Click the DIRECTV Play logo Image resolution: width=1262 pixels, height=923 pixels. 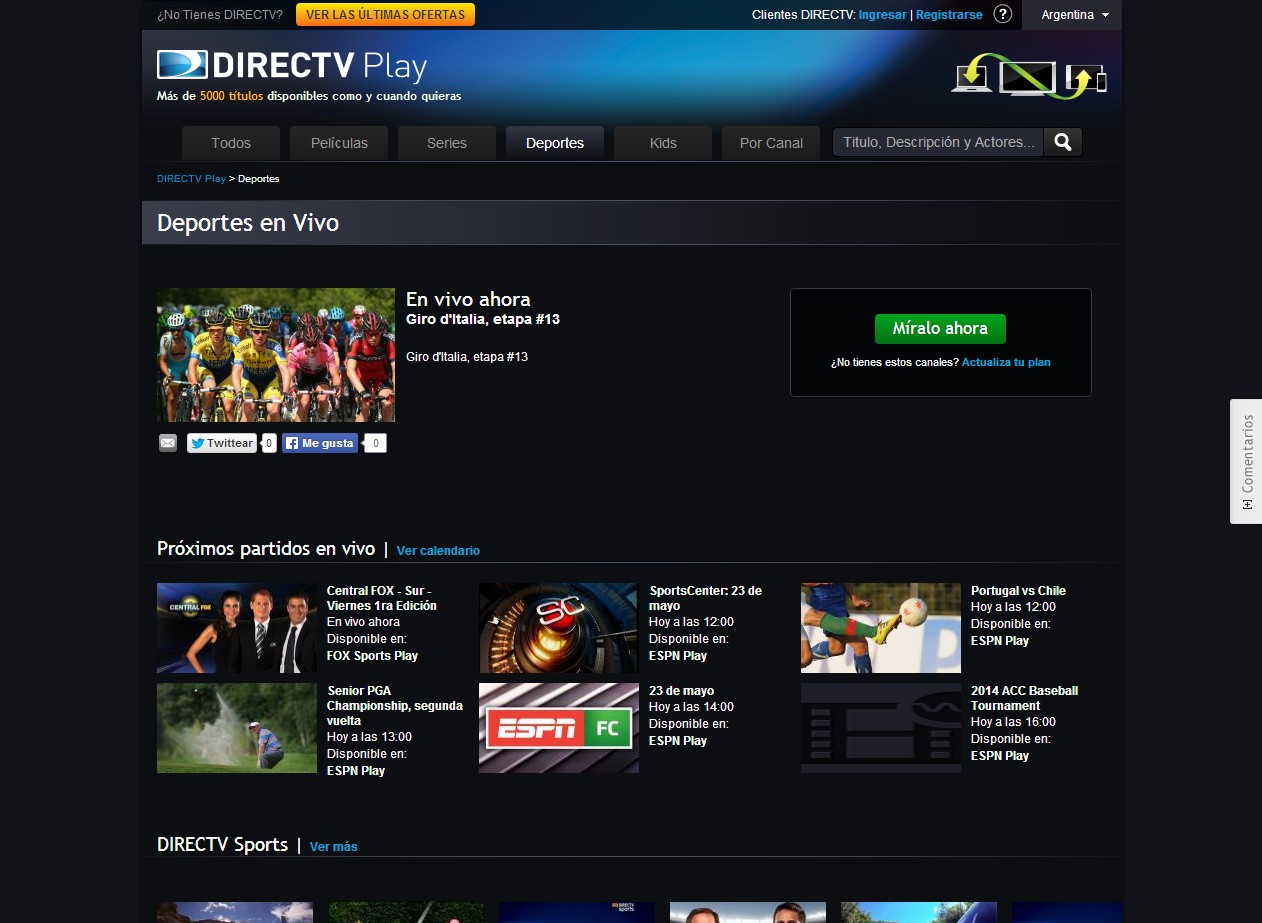coord(292,66)
